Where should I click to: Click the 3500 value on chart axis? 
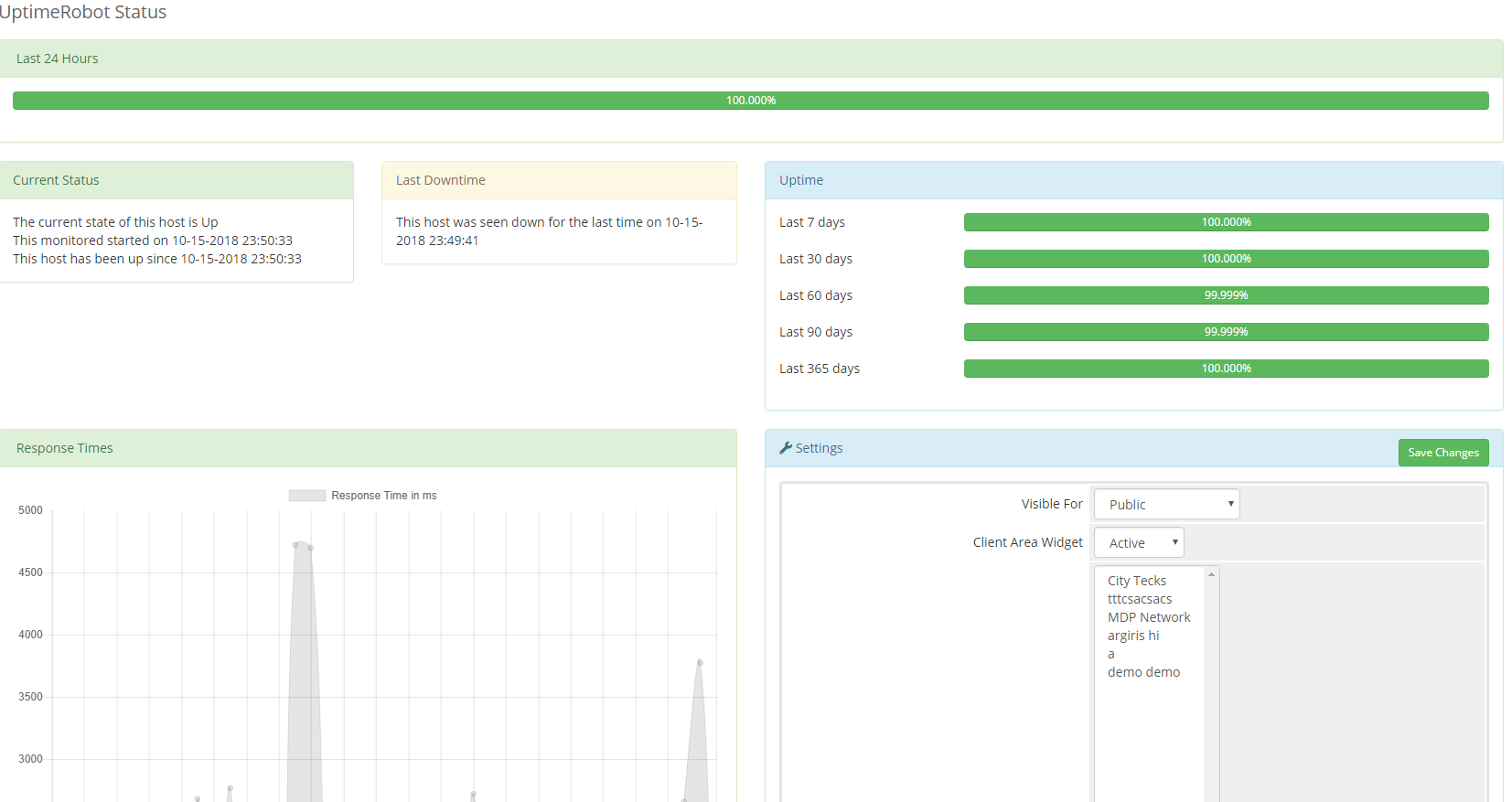click(x=30, y=697)
